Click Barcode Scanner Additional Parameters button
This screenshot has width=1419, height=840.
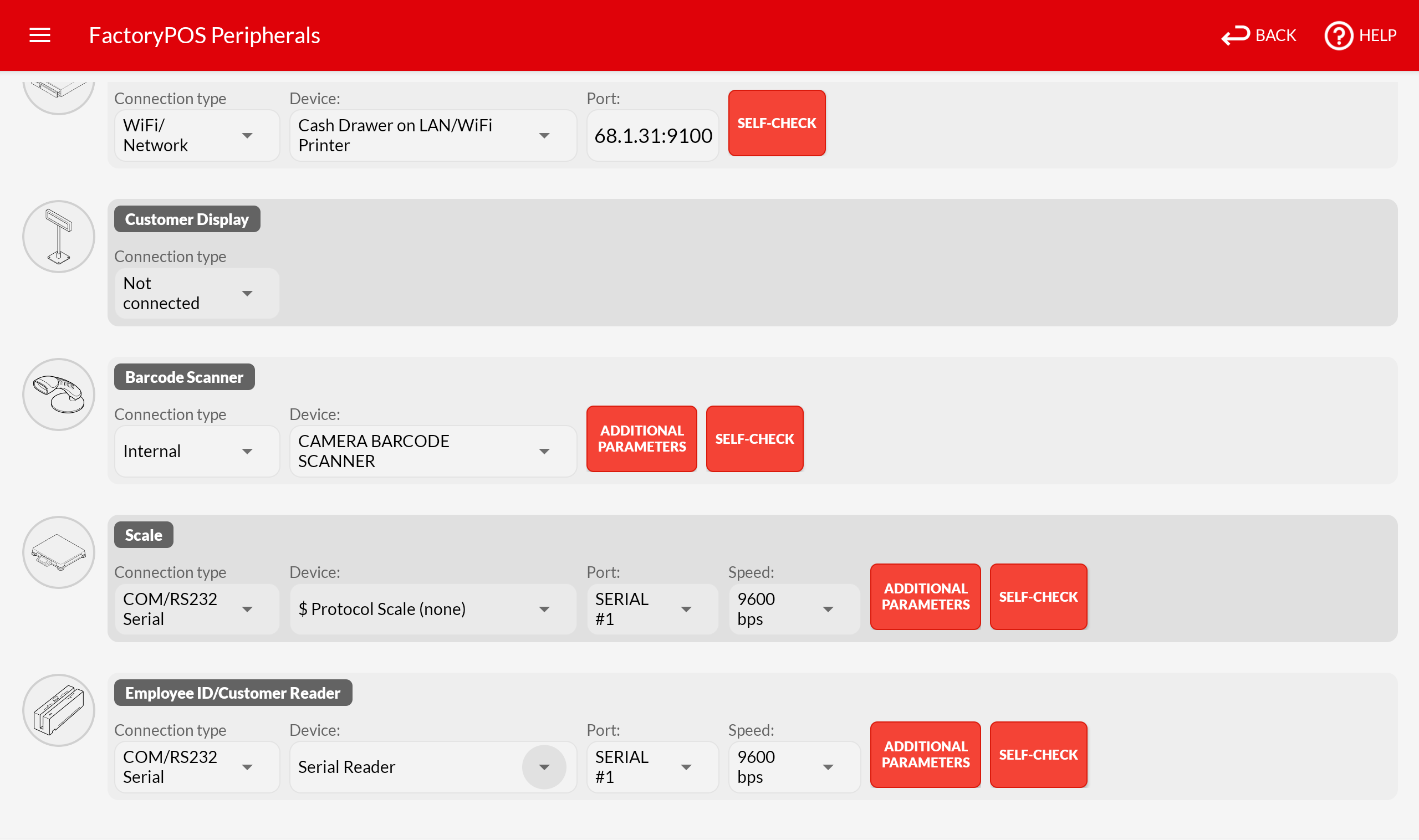click(641, 439)
